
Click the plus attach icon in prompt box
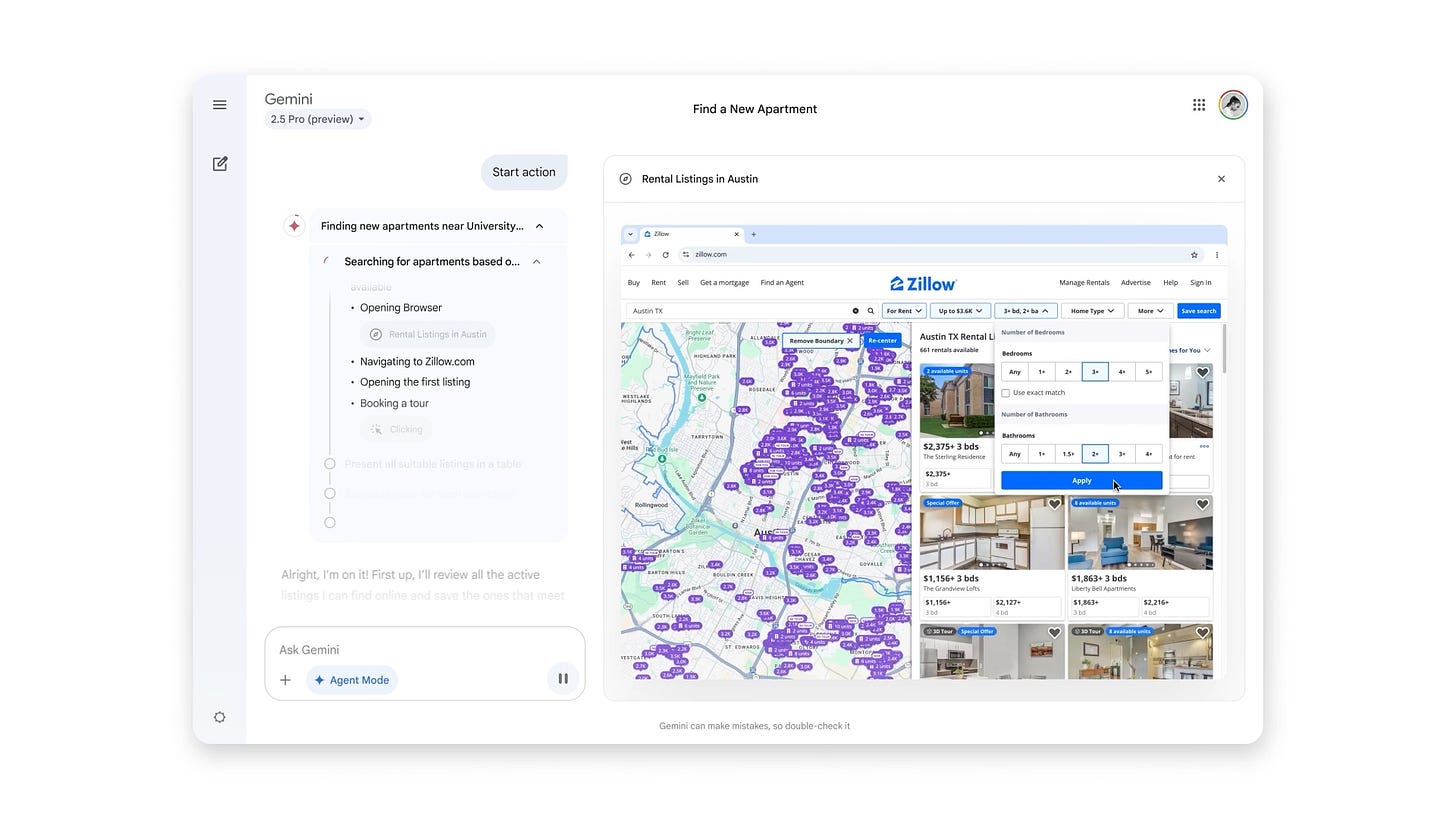pos(285,680)
